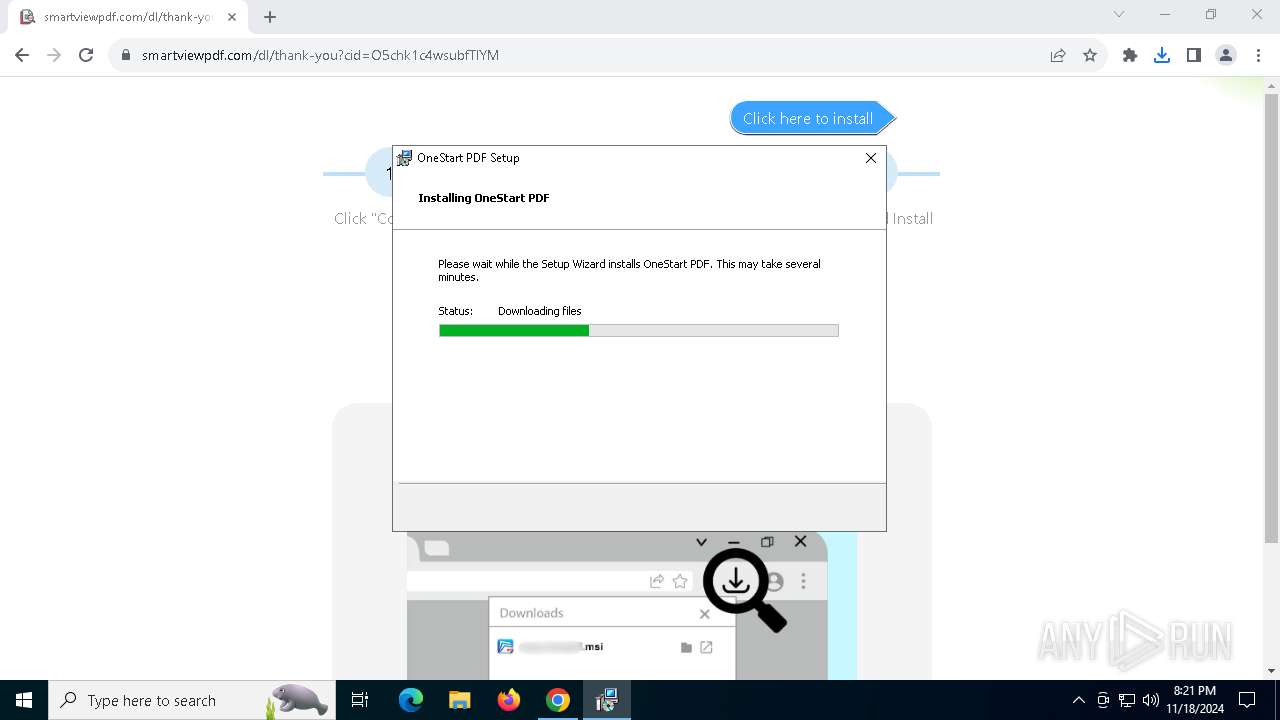Image resolution: width=1280 pixels, height=720 pixels.
Task: Bookmark this tab with star icon
Action: 1090,55
